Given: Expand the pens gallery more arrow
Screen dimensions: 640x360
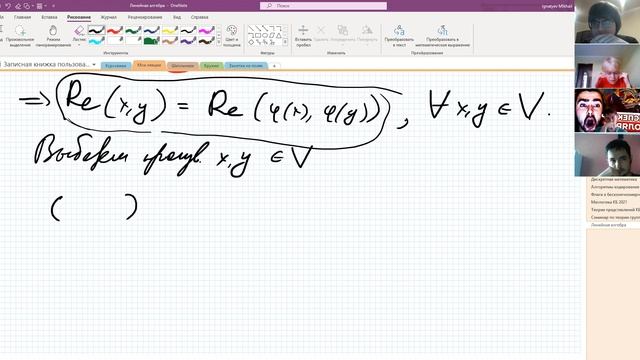Looking at the screenshot, I should coord(219,42).
